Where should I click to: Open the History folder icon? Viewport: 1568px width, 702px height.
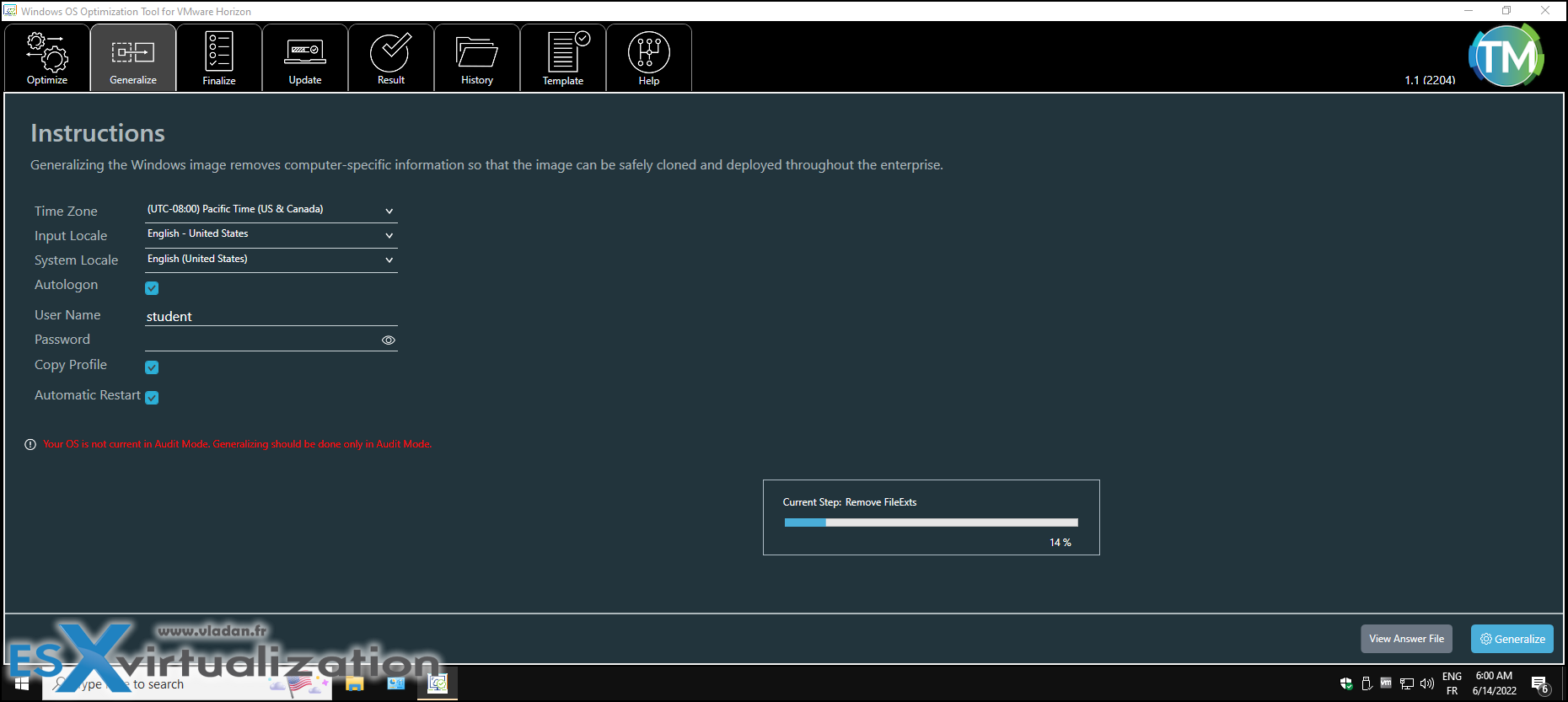click(477, 52)
